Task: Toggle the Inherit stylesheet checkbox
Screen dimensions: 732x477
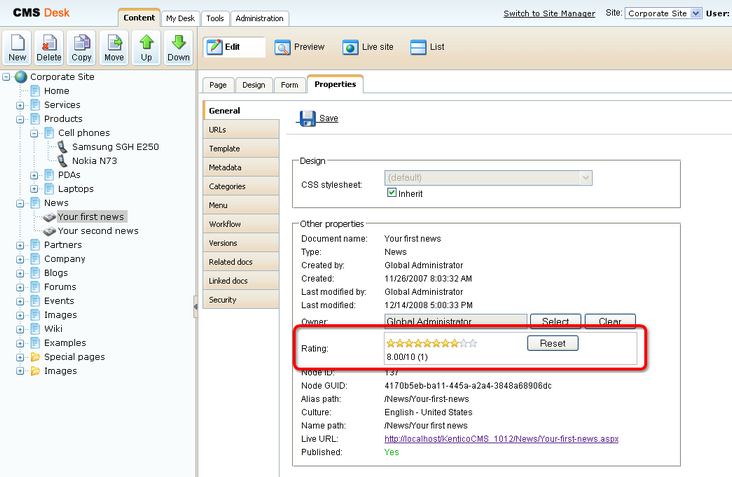Action: (x=392, y=193)
